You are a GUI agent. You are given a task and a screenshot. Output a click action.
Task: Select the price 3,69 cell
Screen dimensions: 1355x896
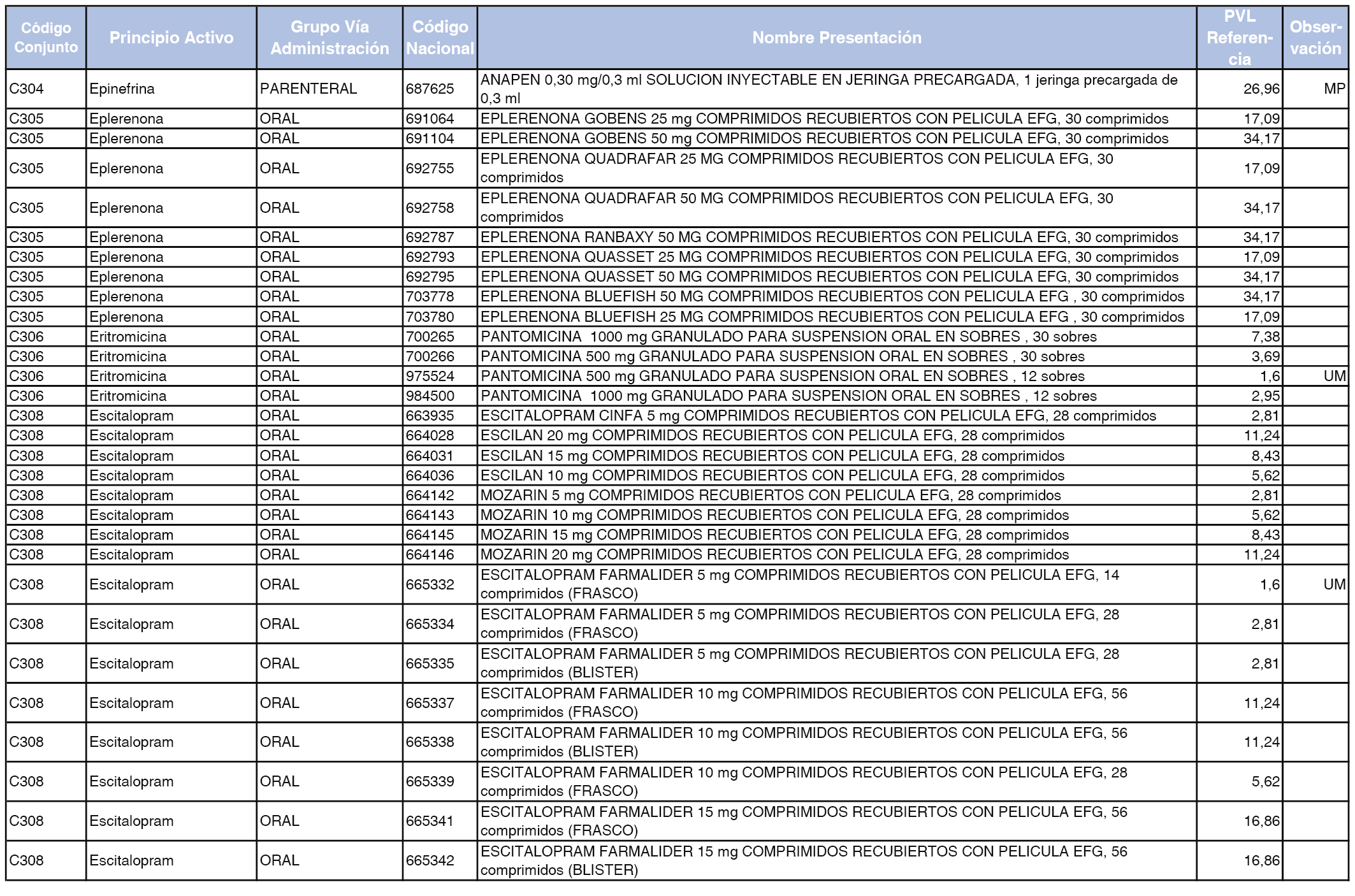1240,356
